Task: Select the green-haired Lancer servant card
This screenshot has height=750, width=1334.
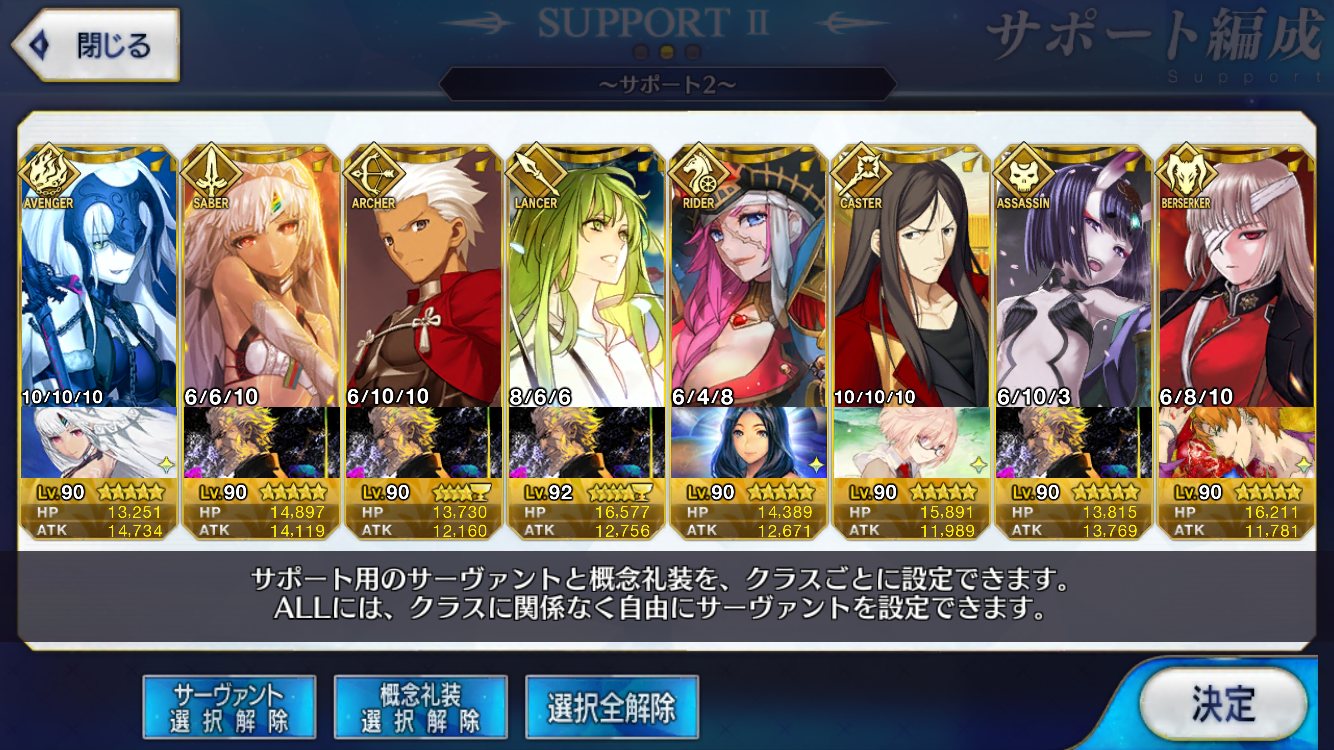Action: click(586, 277)
